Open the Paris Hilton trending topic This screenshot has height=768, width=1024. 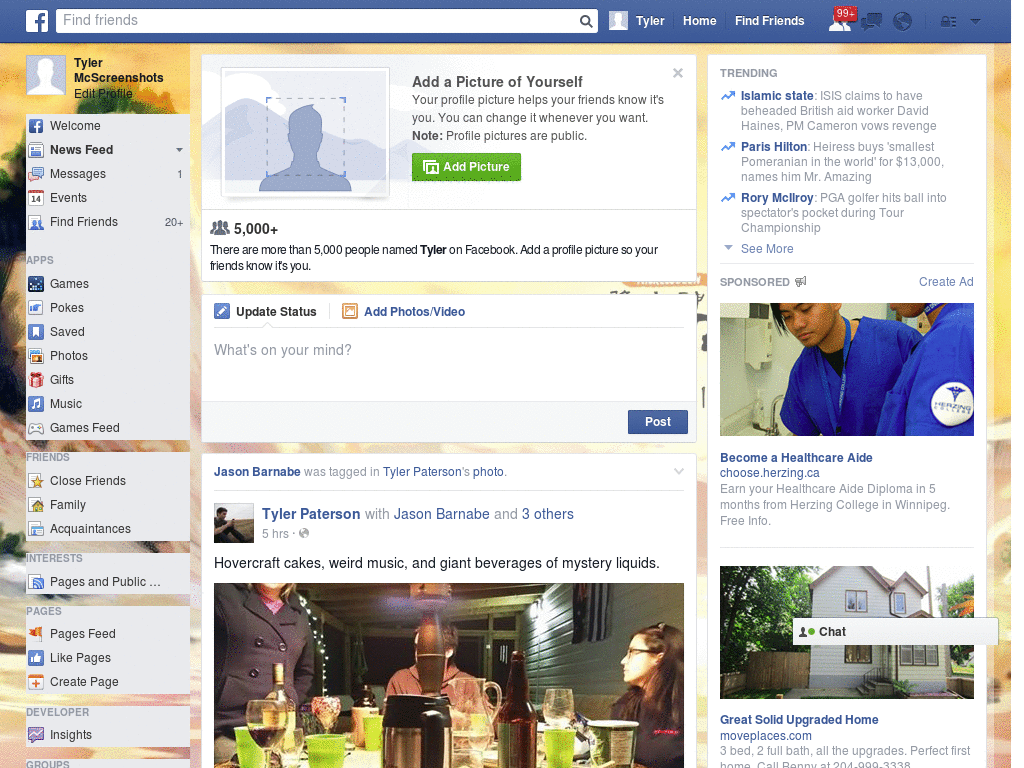(774, 147)
